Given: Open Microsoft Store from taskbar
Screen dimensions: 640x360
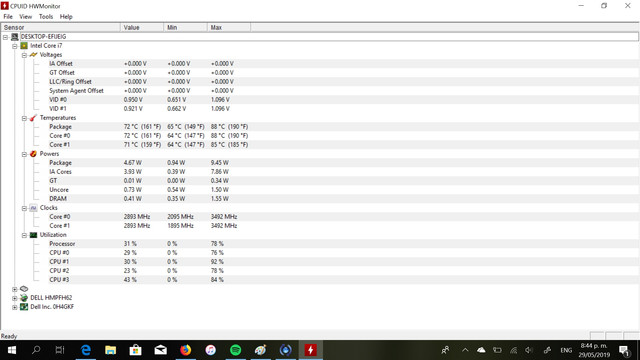Looking at the screenshot, I should click(x=136, y=350).
